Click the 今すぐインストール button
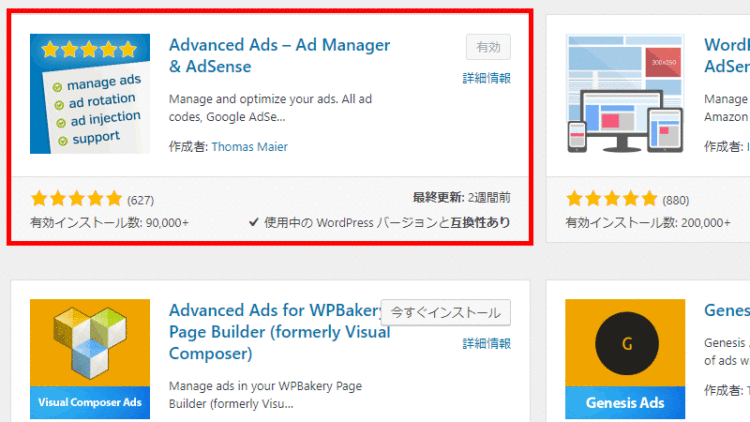Image resolution: width=750 pixels, height=422 pixels. point(446,312)
